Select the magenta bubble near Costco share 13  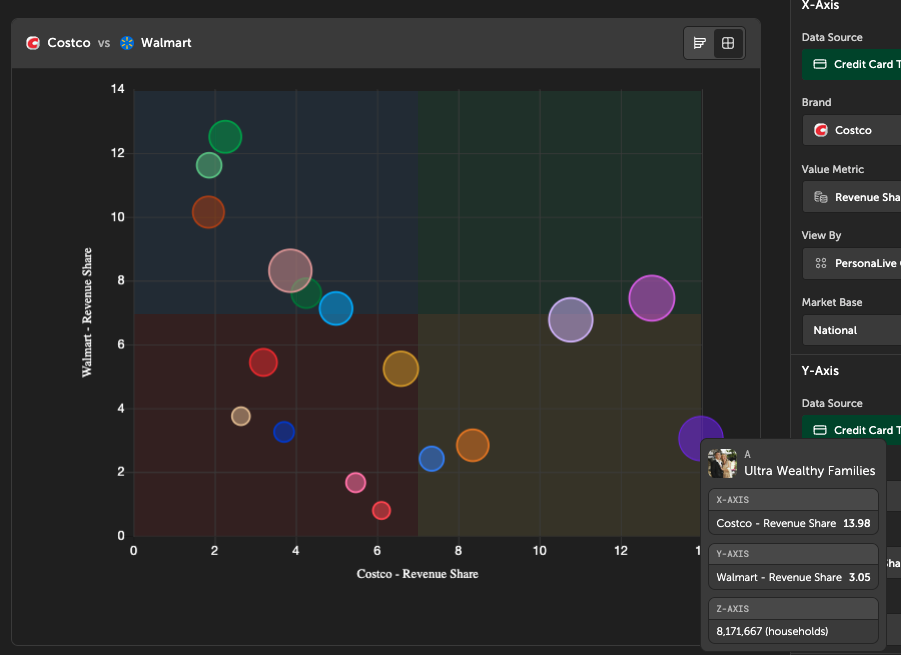pyautogui.click(x=652, y=298)
